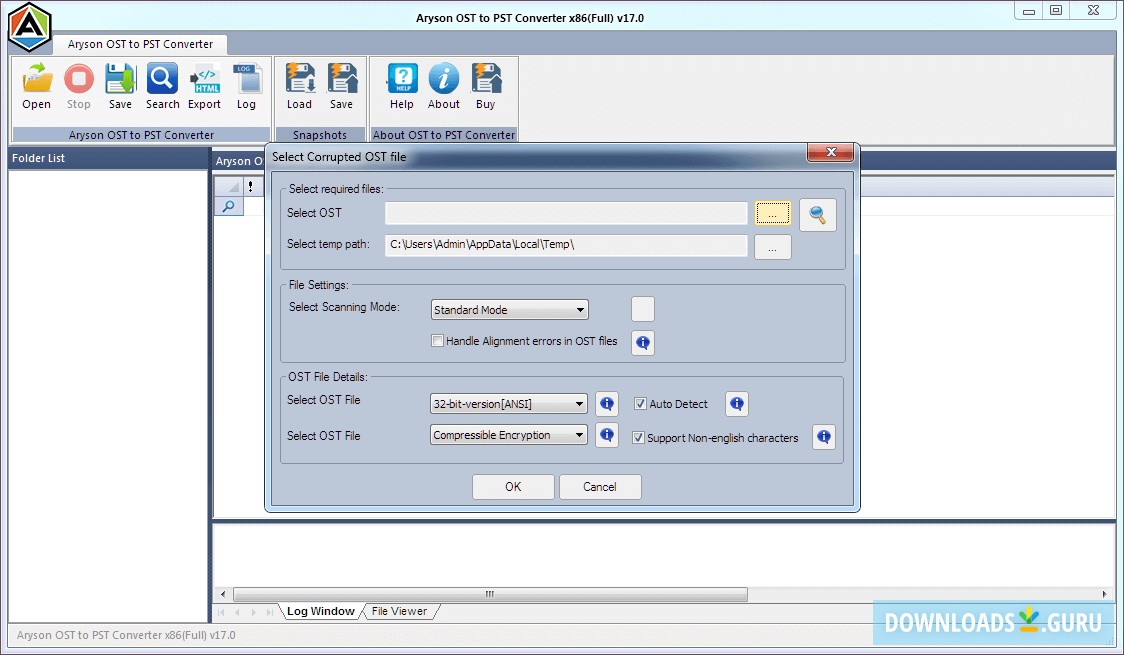Viewport: 1124px width, 655px height.
Task: Click the browse button next to Select OST
Action: tap(772, 213)
